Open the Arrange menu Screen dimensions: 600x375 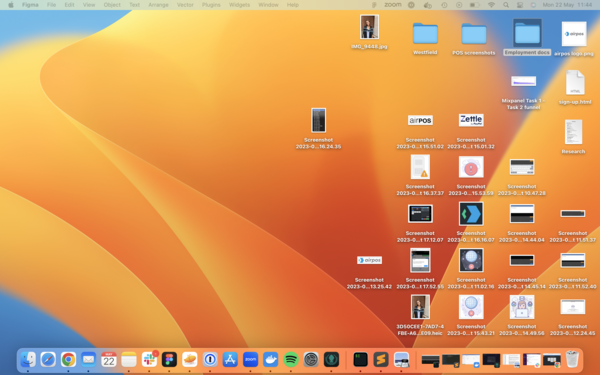tap(158, 5)
